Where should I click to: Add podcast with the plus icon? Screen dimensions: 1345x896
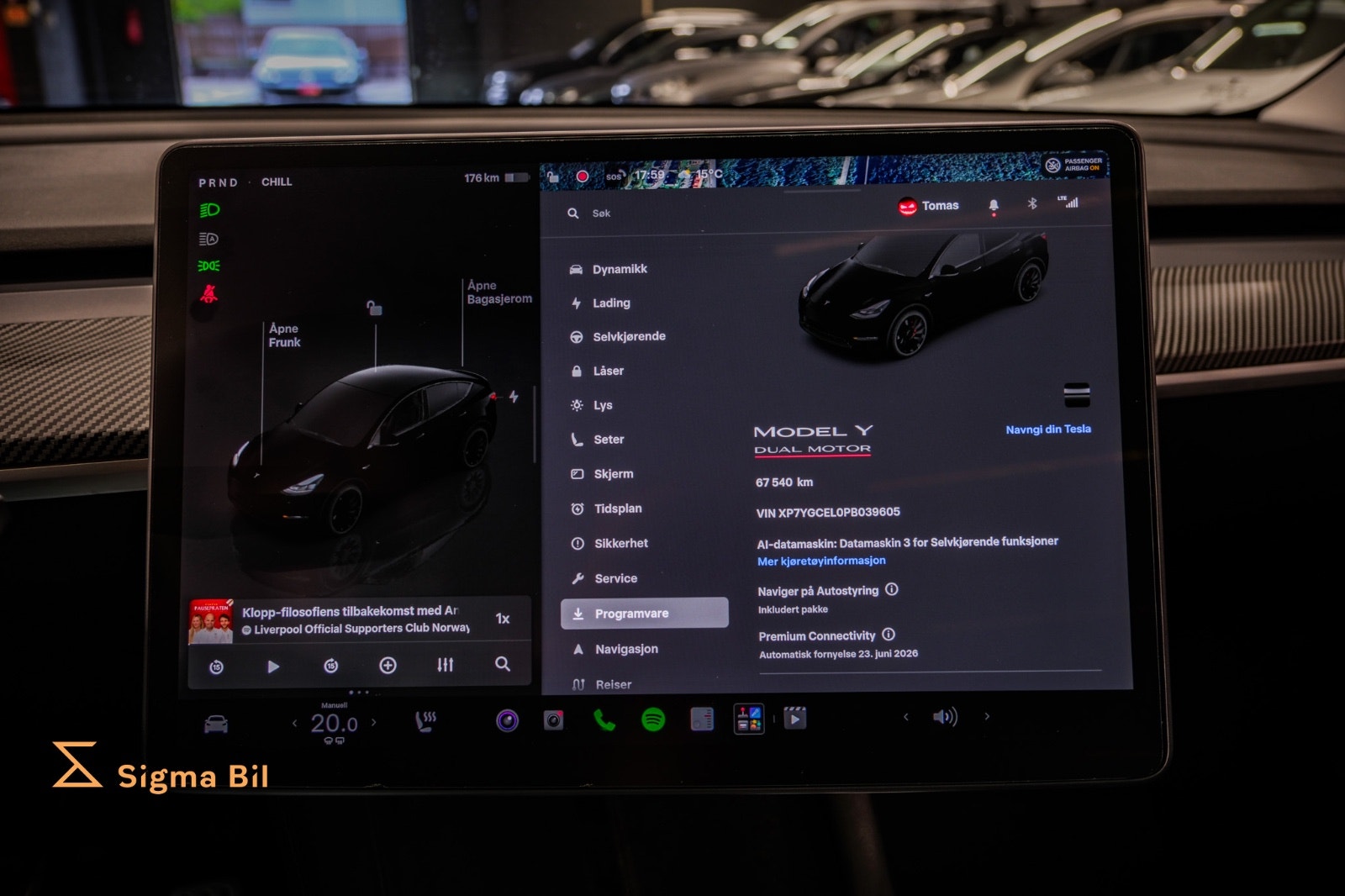pyautogui.click(x=388, y=666)
